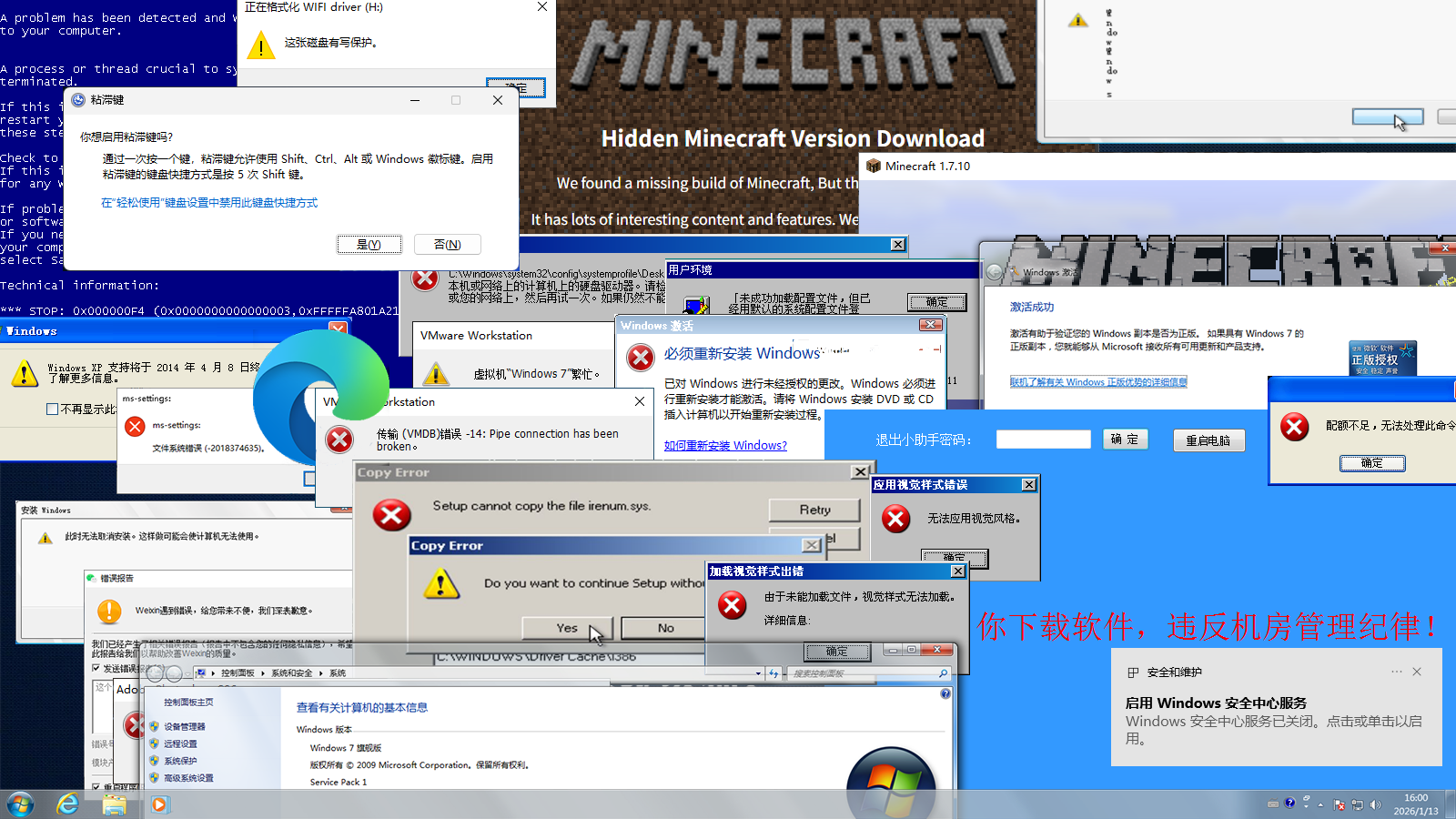Expand the Control Panel address bar dropdown
This screenshot has height=819, width=1456.
[758, 673]
